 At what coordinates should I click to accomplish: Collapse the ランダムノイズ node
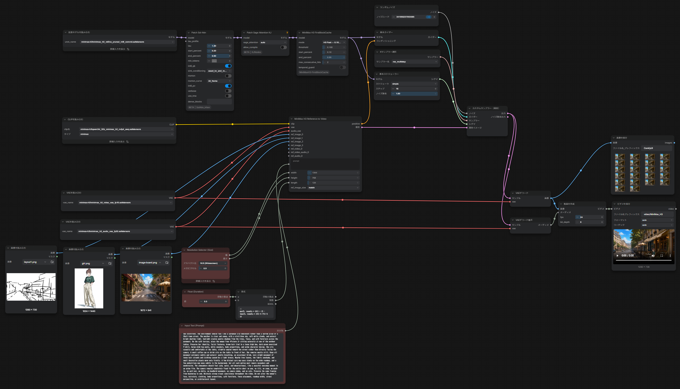pos(377,7)
